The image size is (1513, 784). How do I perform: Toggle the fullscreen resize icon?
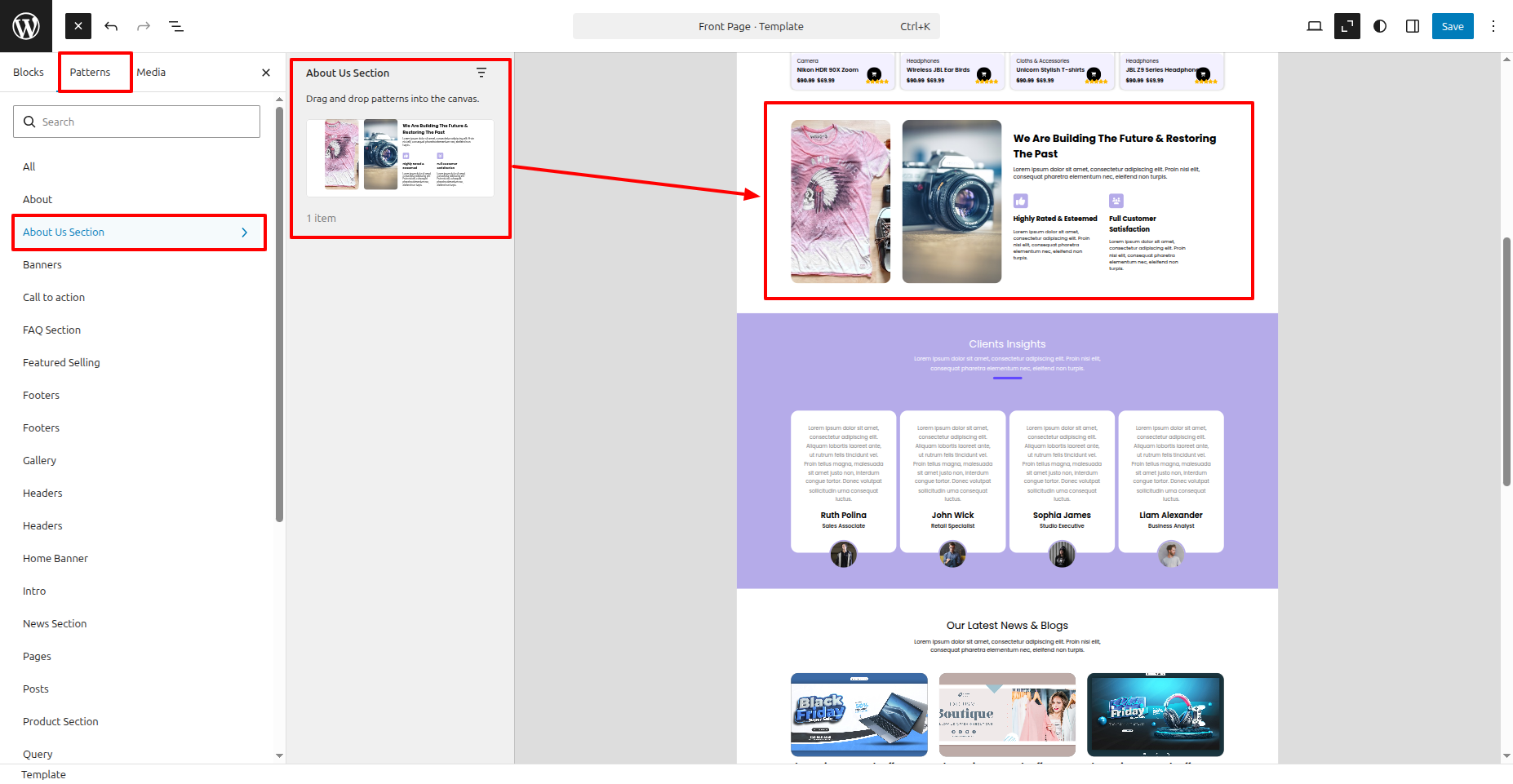point(1347,26)
